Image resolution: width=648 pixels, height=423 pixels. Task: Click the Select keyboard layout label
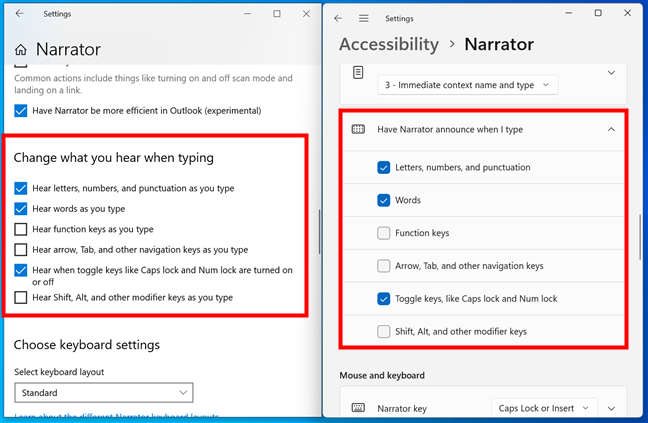(x=59, y=372)
